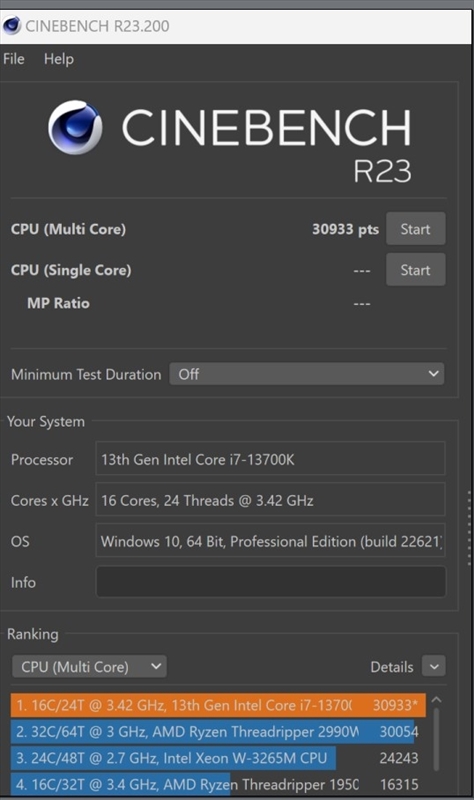Click the OS description field
Viewport: 474px width, 800px height.
pyautogui.click(x=270, y=541)
